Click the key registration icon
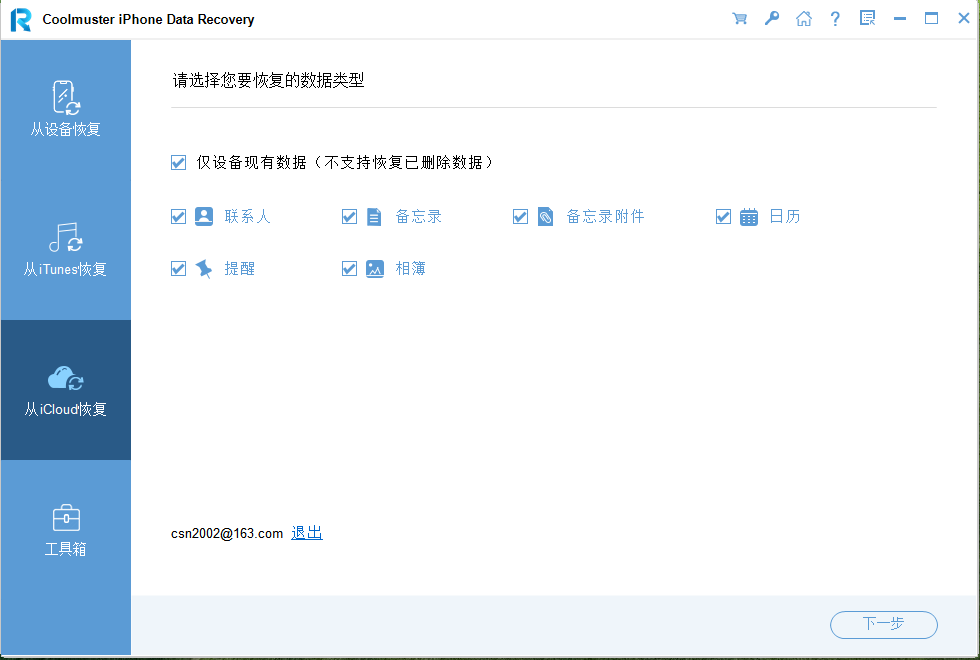 [772, 19]
